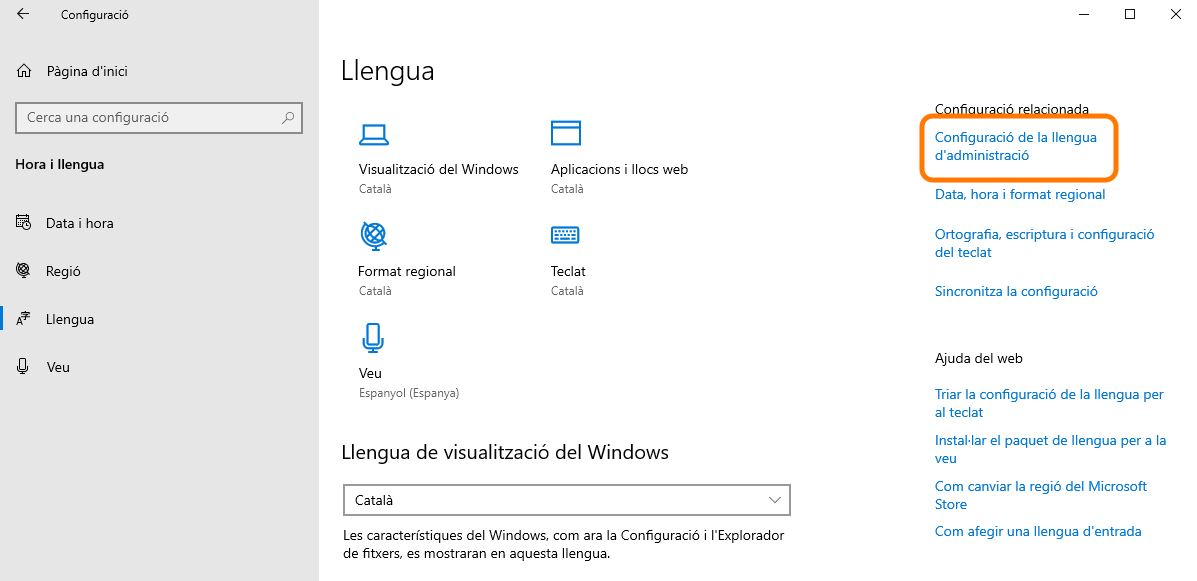Click the back arrow icon
Viewport: 1197px width, 581px height.
(23, 15)
